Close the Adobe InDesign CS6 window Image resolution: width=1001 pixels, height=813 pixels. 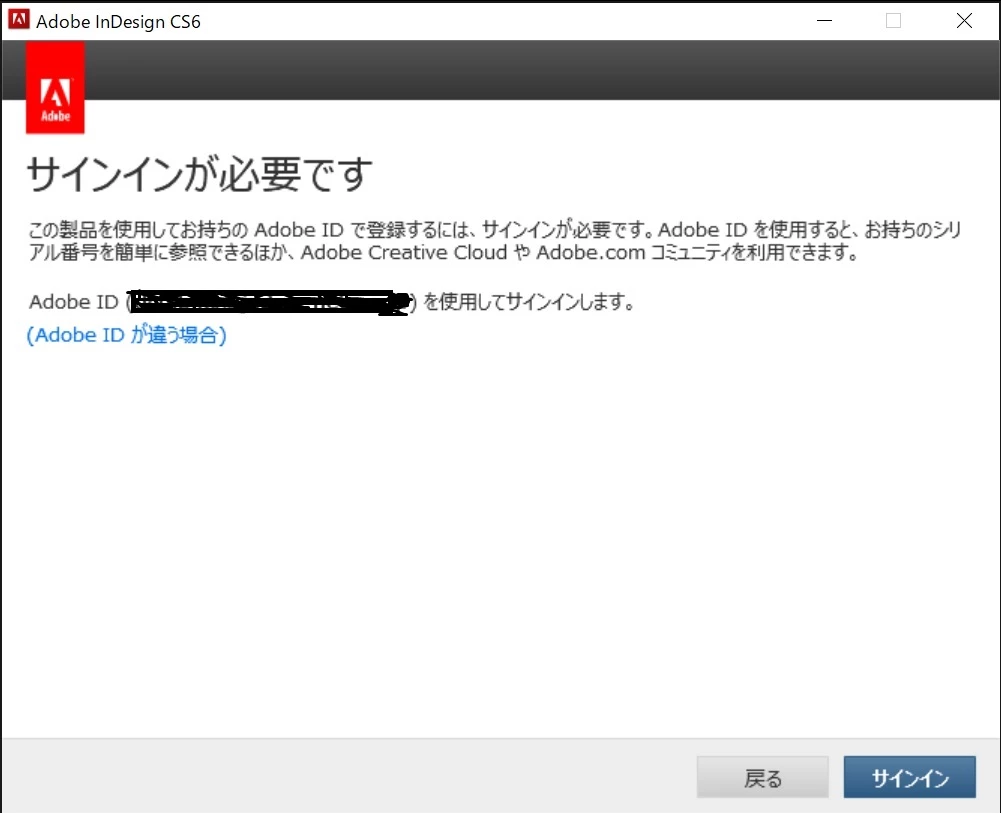tap(964, 20)
